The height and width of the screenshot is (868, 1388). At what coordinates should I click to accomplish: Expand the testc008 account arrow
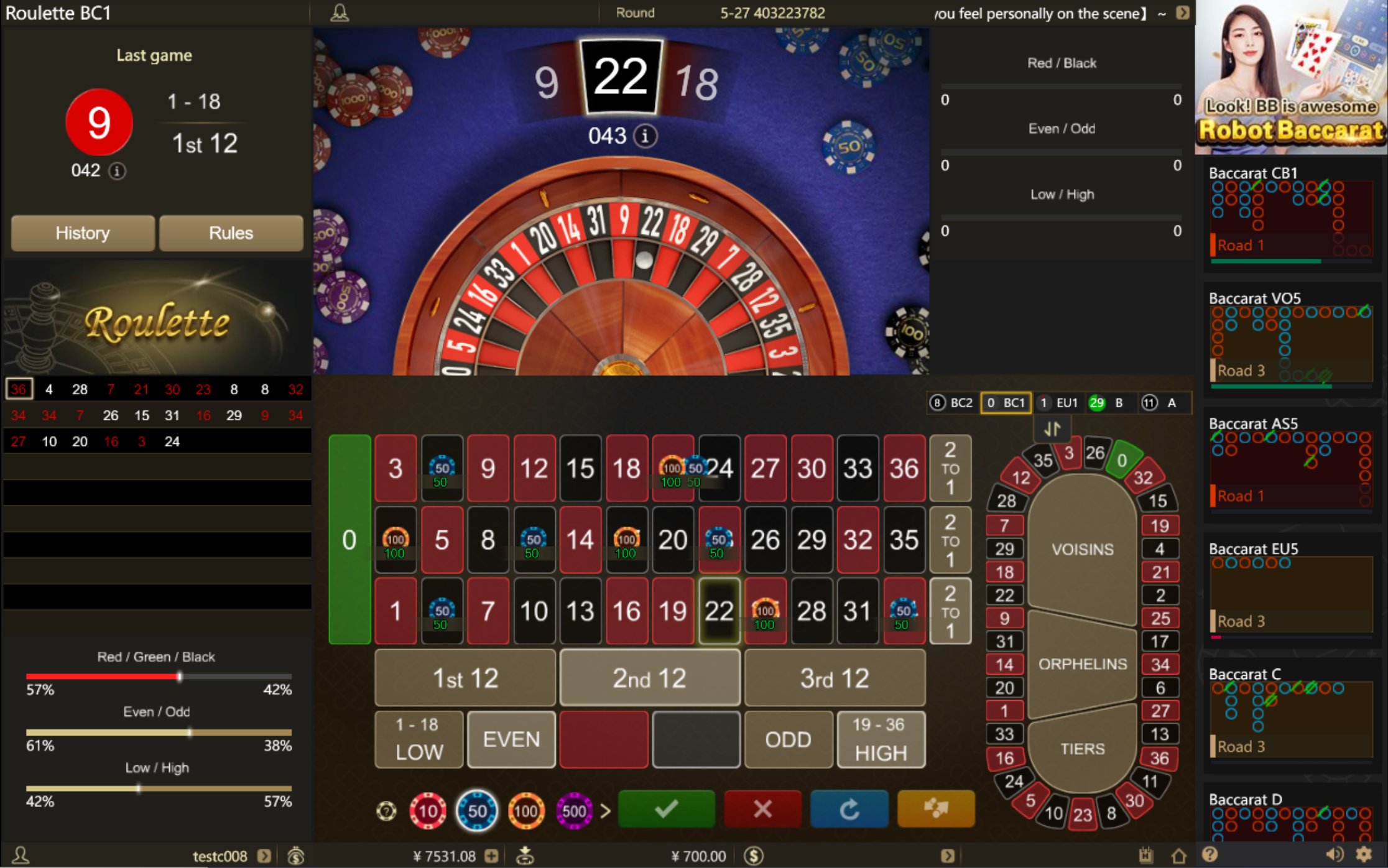tap(264, 856)
